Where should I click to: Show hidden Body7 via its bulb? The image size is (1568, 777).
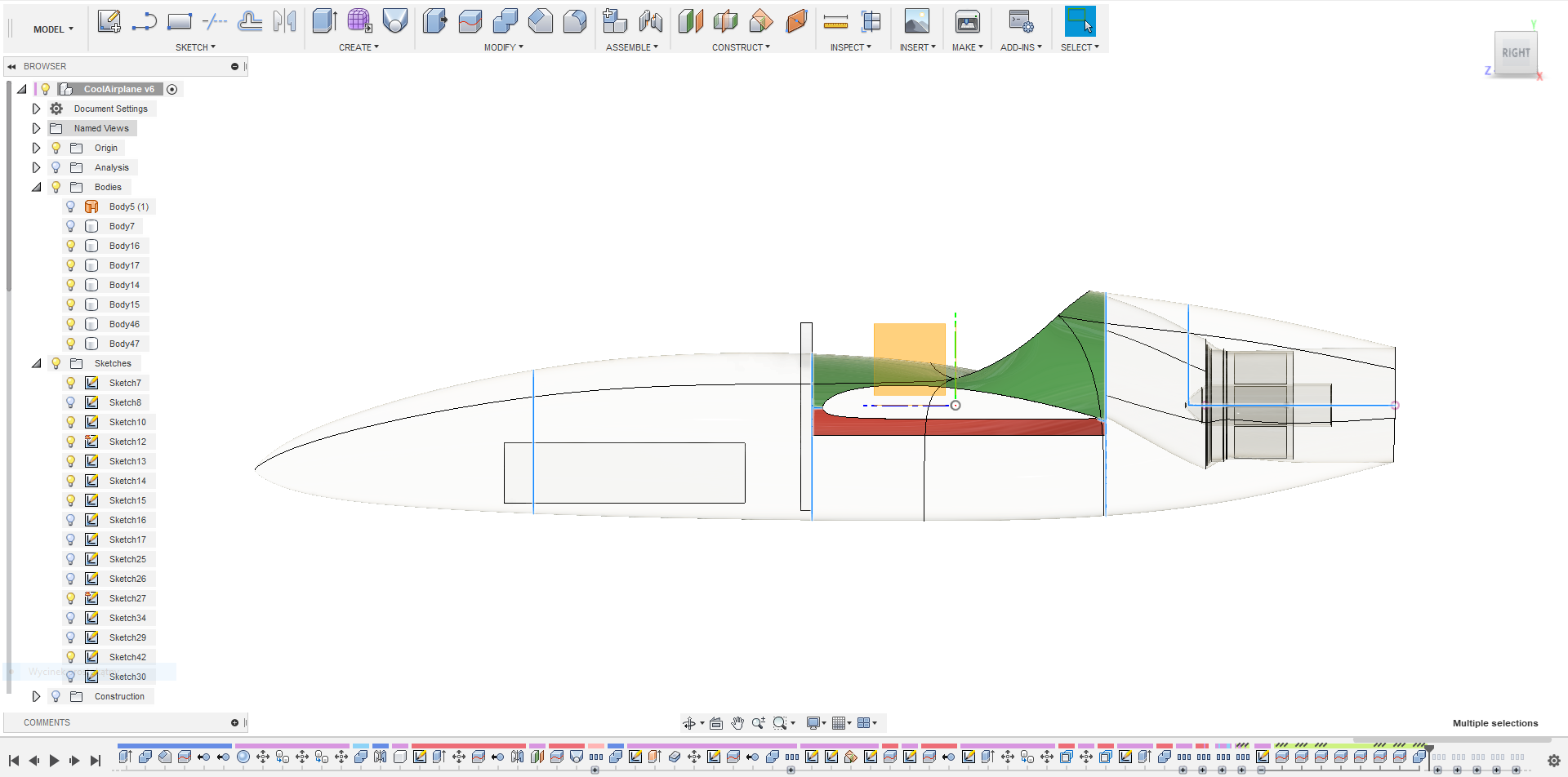coord(71,226)
